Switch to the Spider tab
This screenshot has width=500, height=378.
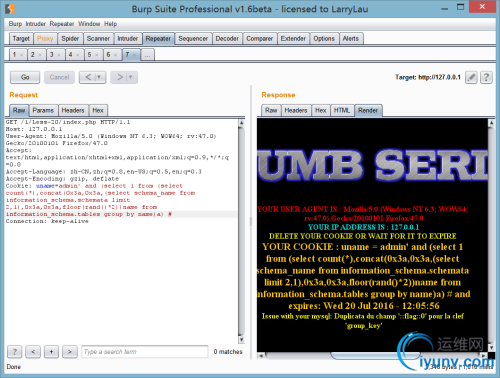(70, 39)
